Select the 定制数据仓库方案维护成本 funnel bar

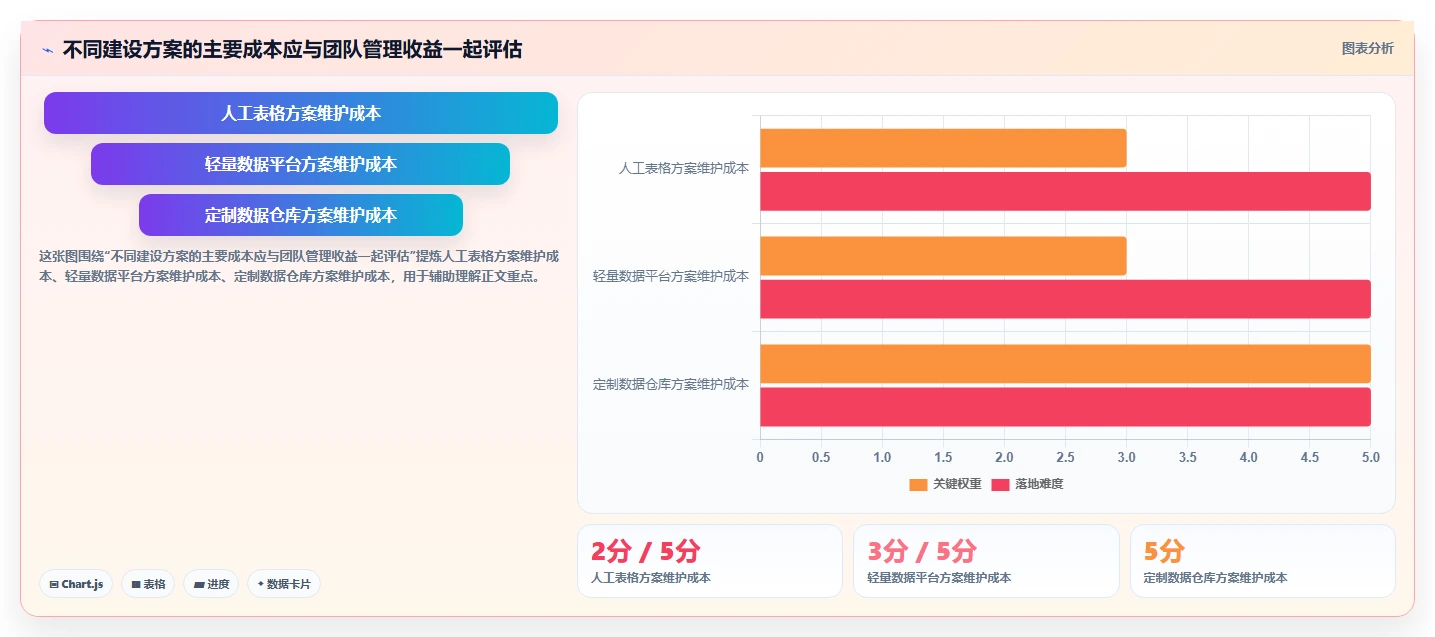[301, 215]
